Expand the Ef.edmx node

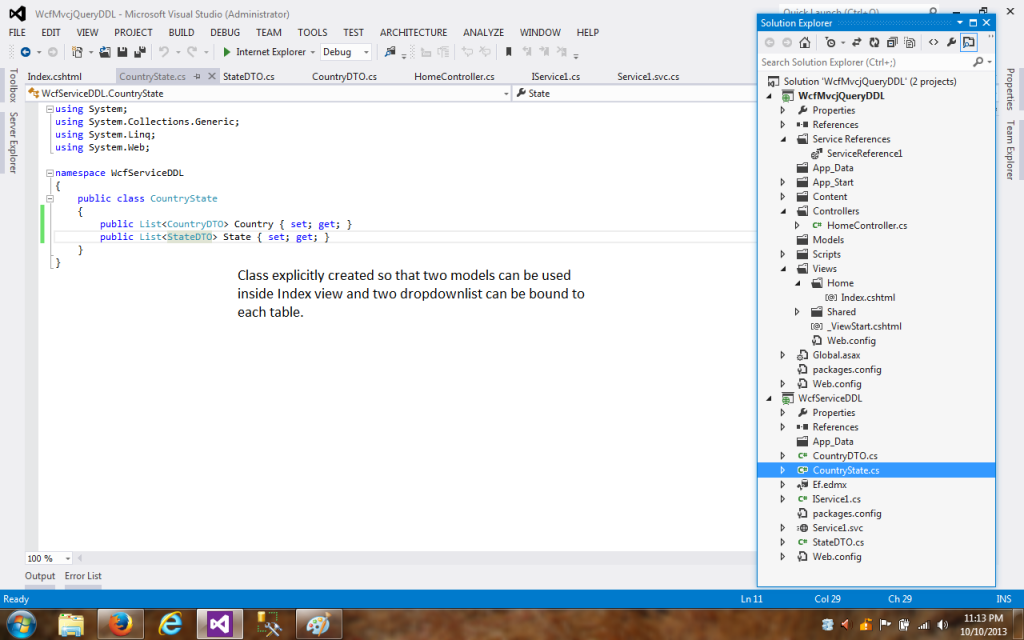[783, 485]
